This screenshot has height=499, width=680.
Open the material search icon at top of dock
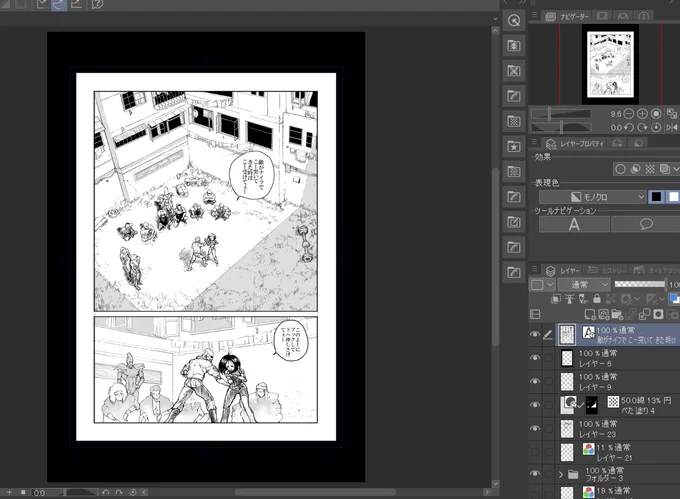[514, 20]
